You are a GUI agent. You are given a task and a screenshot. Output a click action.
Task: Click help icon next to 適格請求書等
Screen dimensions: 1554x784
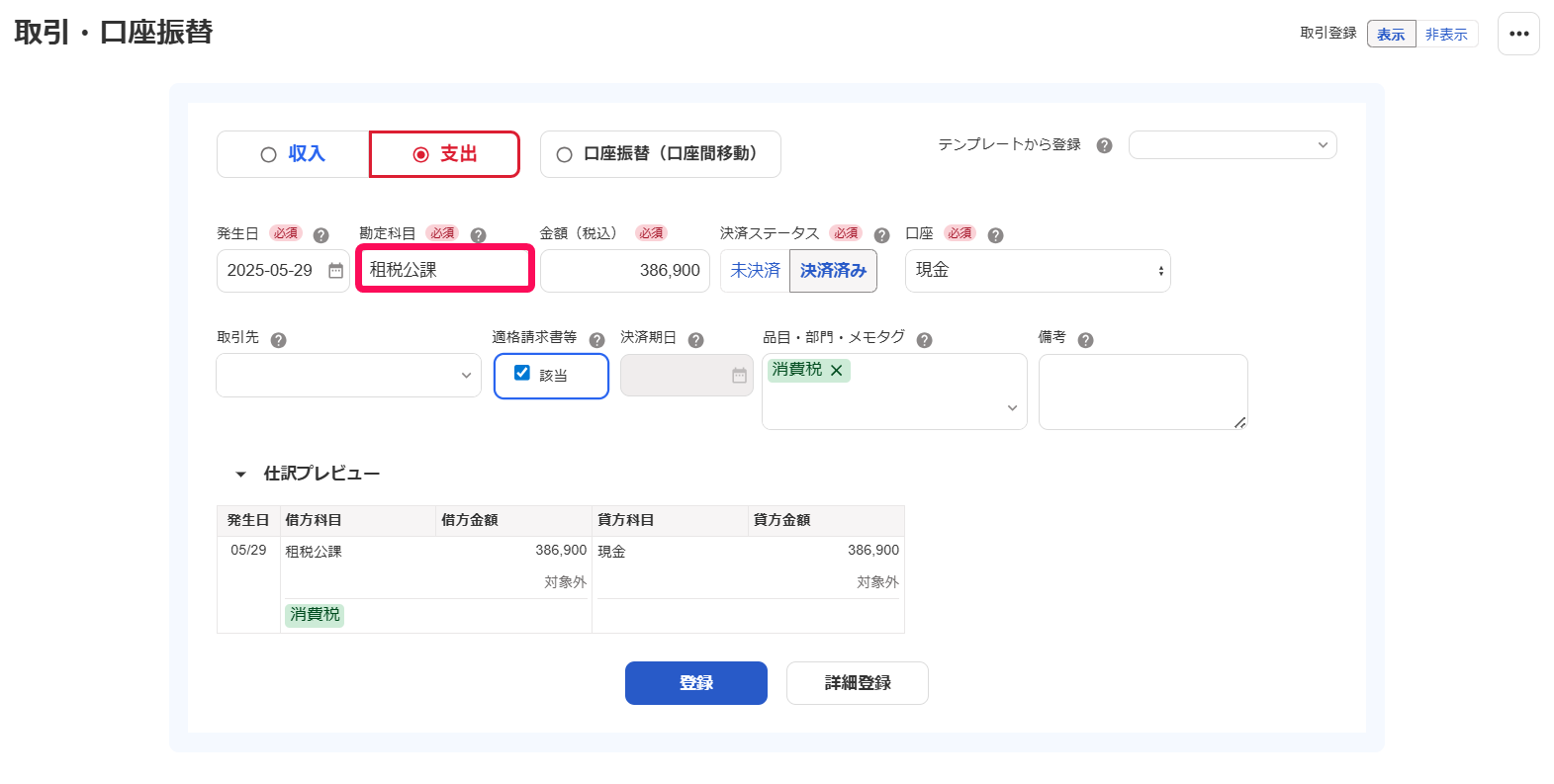pos(596,340)
